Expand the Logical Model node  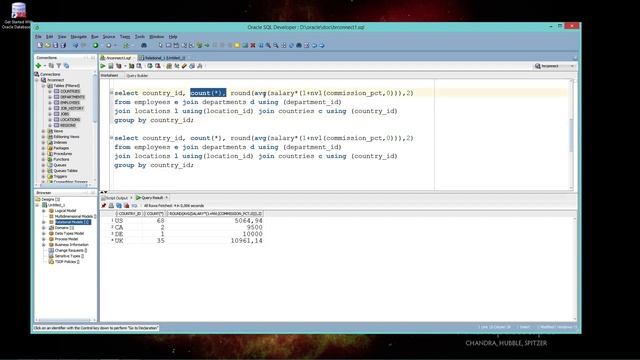[44, 211]
